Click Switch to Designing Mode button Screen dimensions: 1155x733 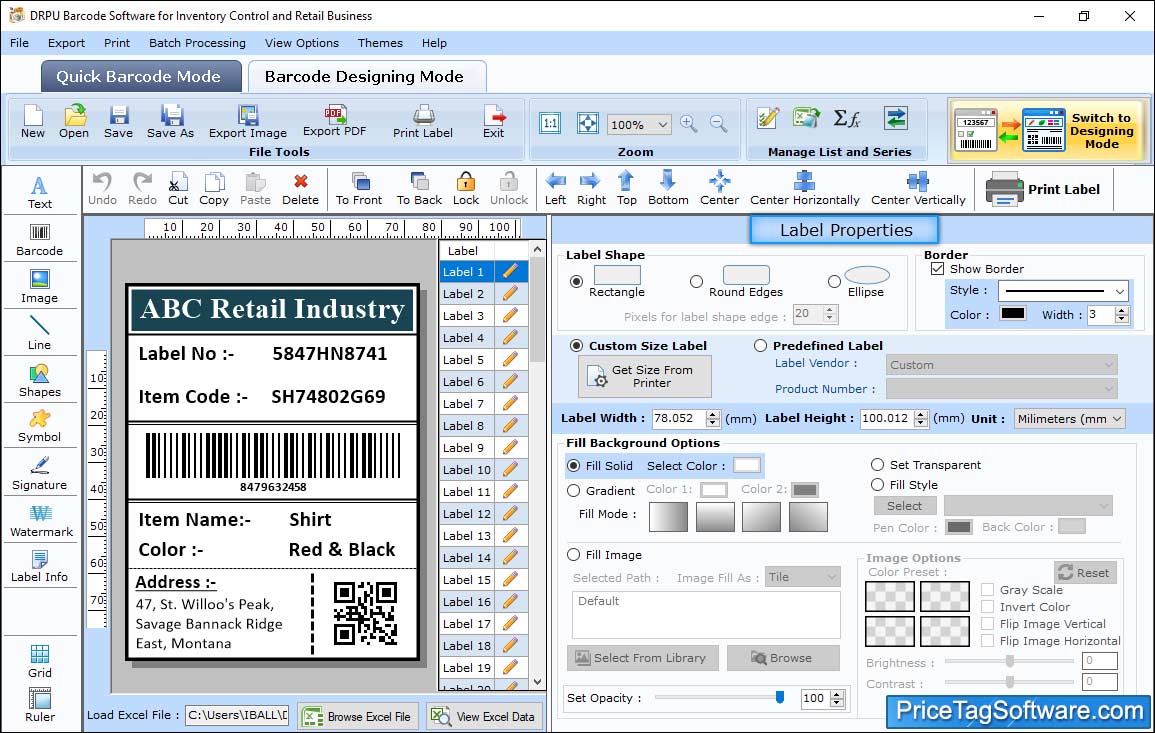[x=1047, y=131]
